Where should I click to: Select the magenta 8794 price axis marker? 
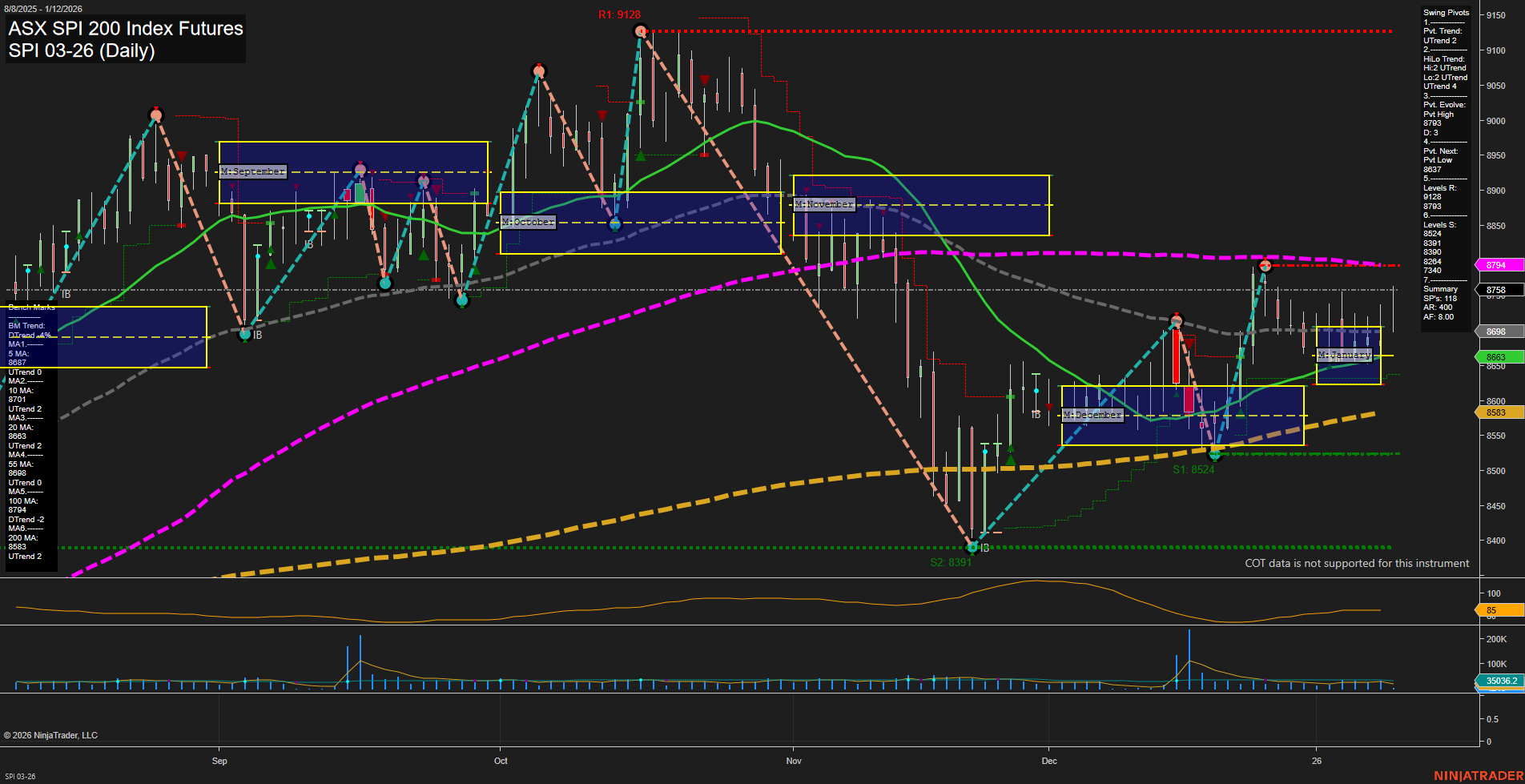click(x=1497, y=264)
